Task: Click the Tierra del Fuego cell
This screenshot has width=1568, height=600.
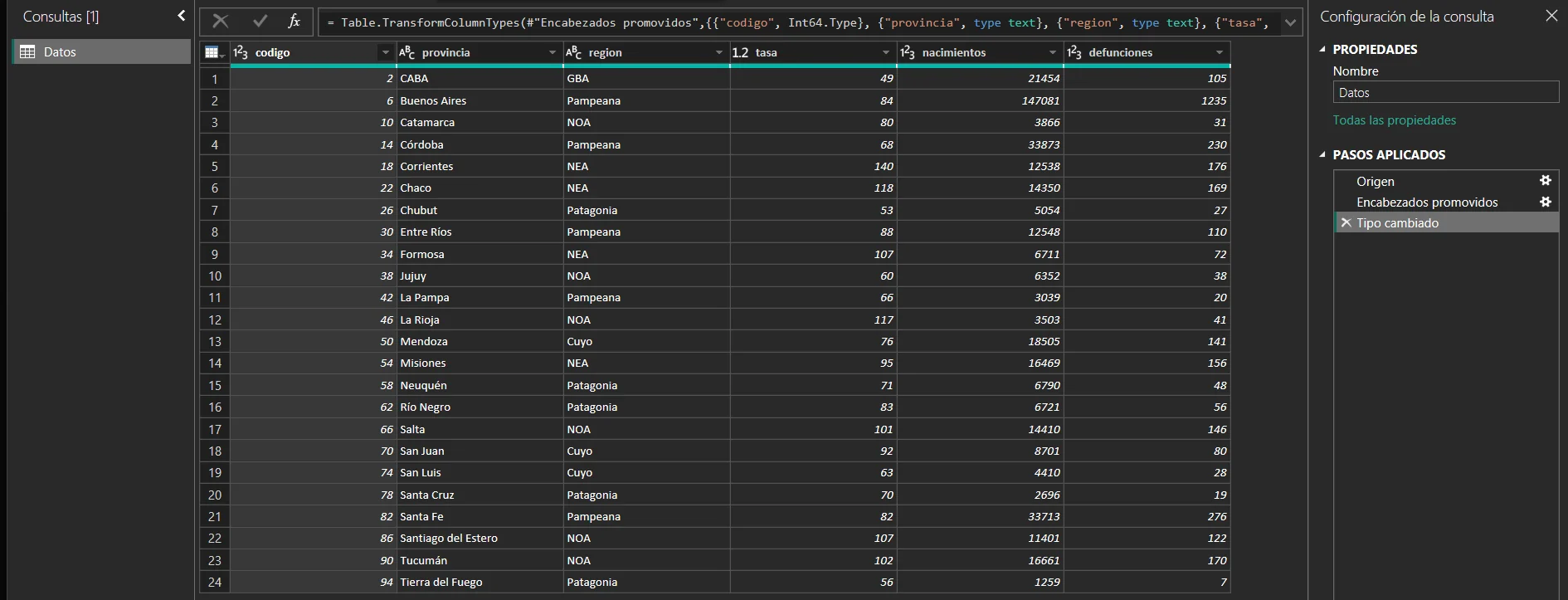Action: click(480, 582)
